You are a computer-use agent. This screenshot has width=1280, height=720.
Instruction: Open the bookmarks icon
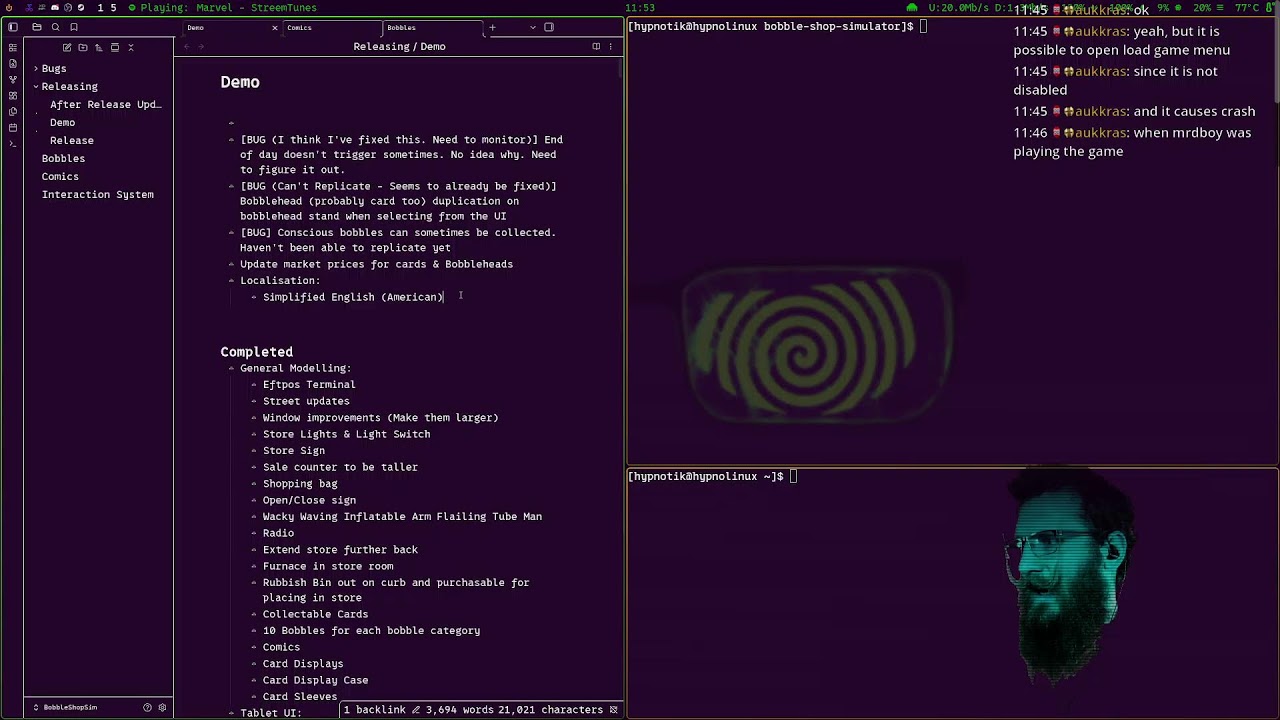click(73, 27)
